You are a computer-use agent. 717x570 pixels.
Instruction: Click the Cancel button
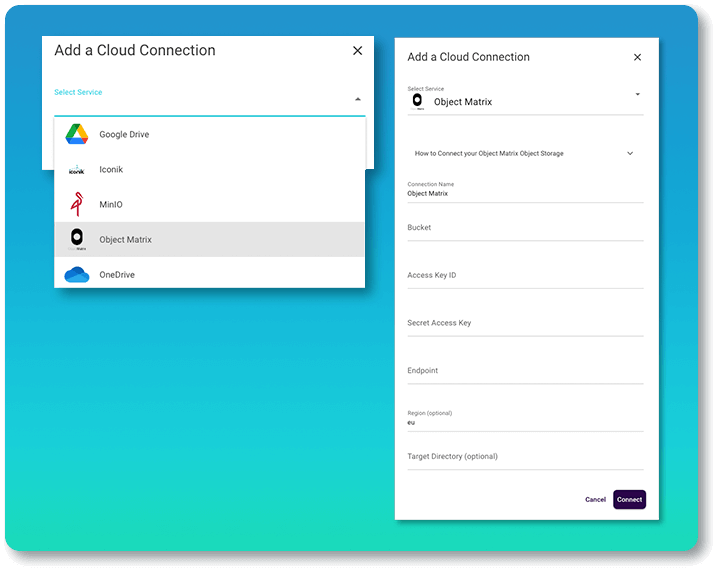pyautogui.click(x=595, y=499)
